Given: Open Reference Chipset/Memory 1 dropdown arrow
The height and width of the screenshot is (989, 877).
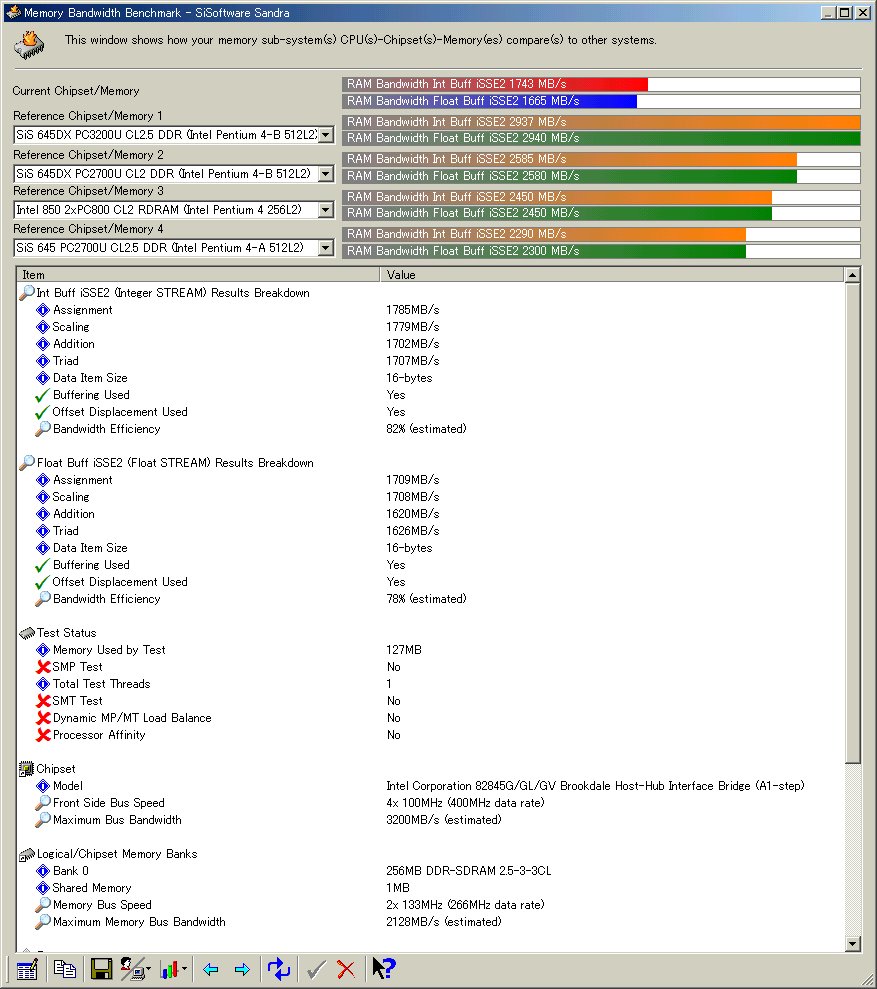Looking at the screenshot, I should (326, 135).
